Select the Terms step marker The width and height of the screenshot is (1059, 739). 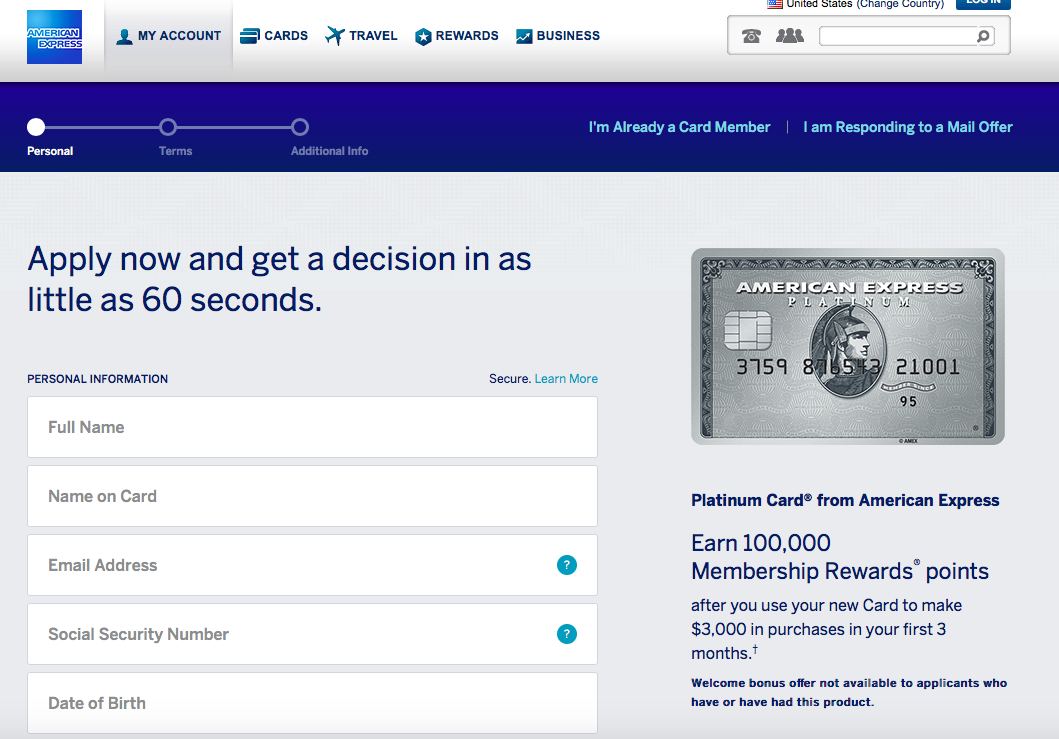167,126
